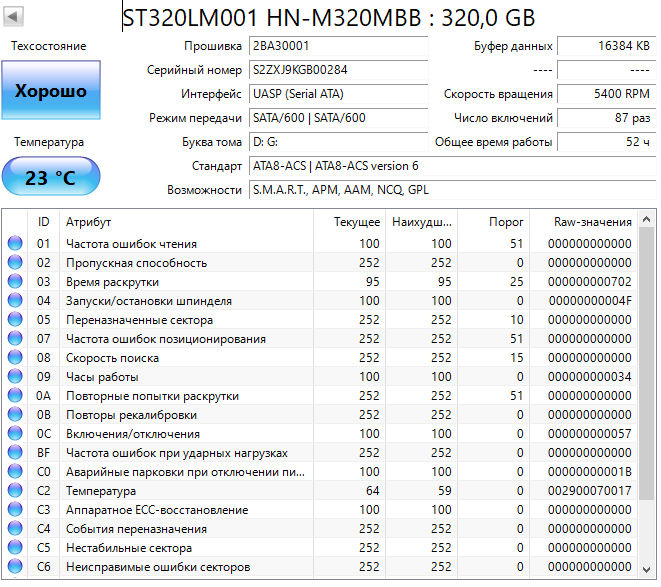
Task: Click status orb for Повторные попытки раскрутки
Action: tap(15, 395)
